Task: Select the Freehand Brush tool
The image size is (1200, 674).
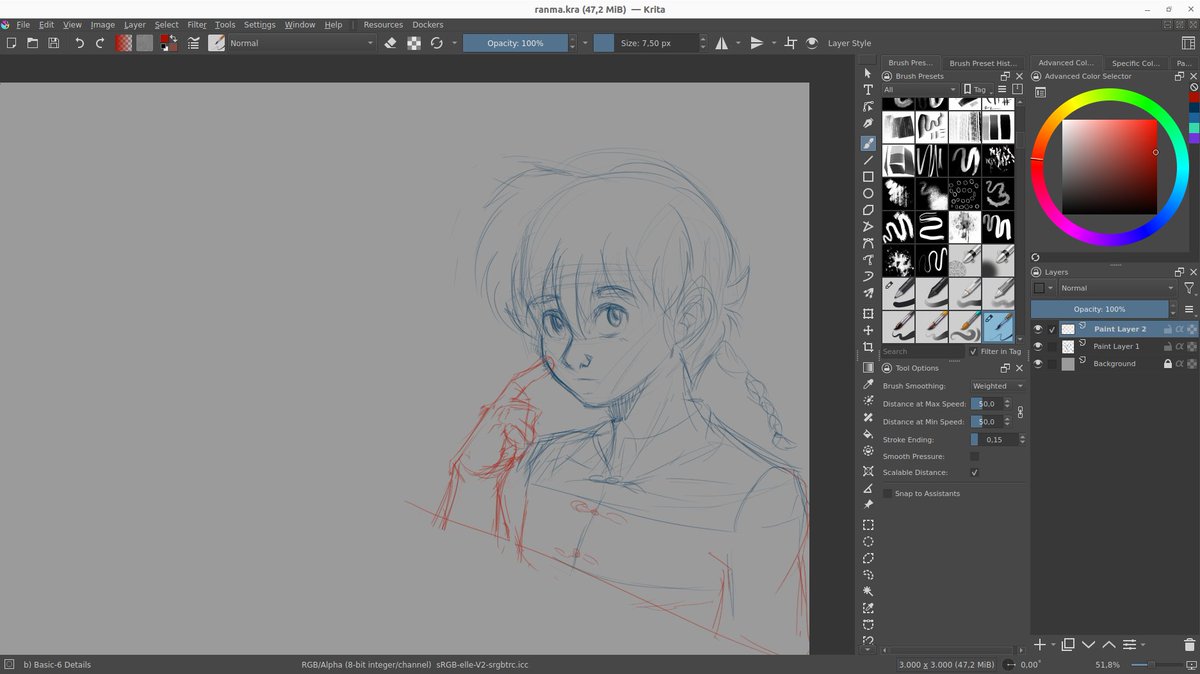Action: [x=868, y=140]
